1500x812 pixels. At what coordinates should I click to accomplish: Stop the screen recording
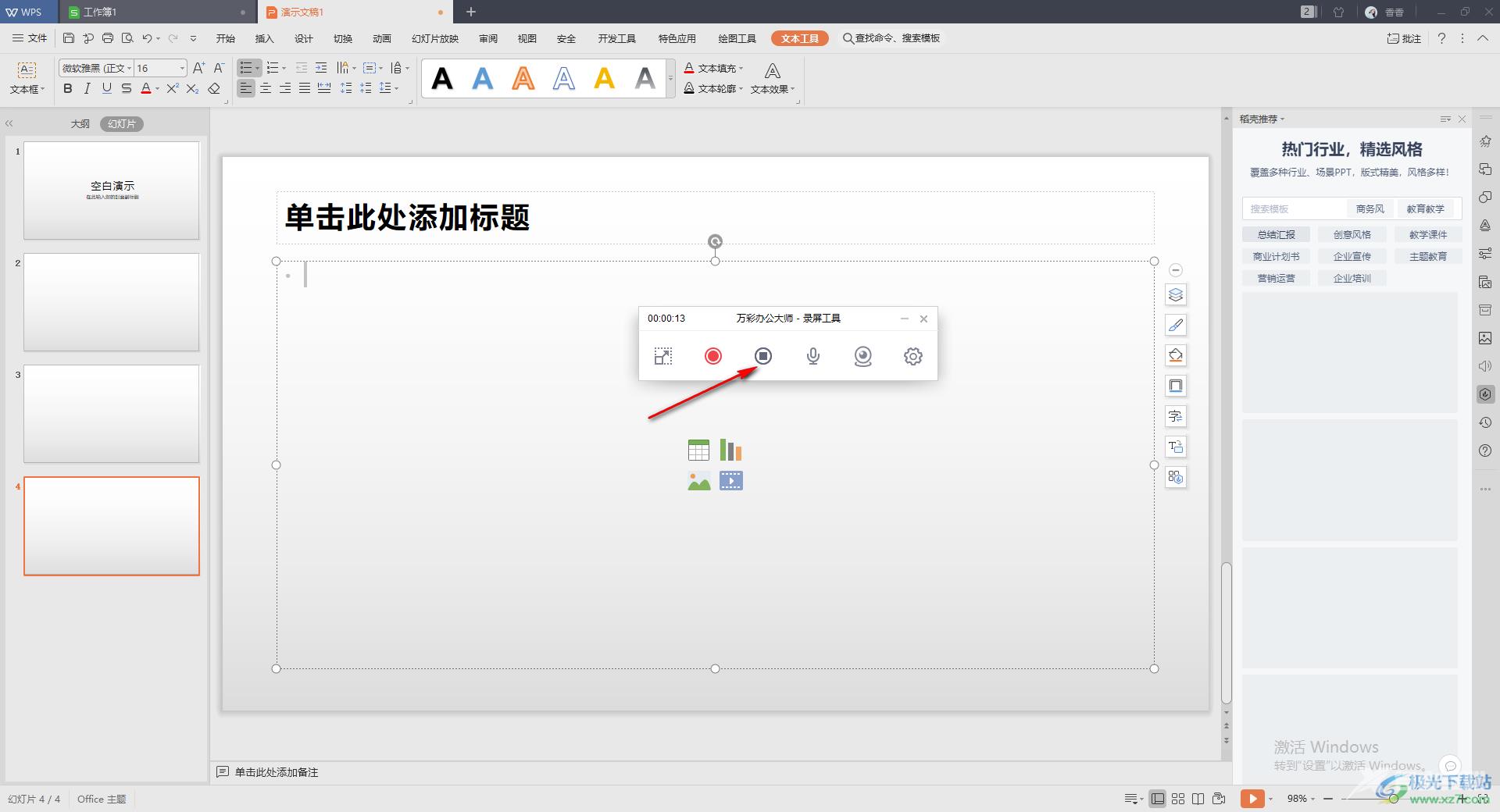coord(763,356)
